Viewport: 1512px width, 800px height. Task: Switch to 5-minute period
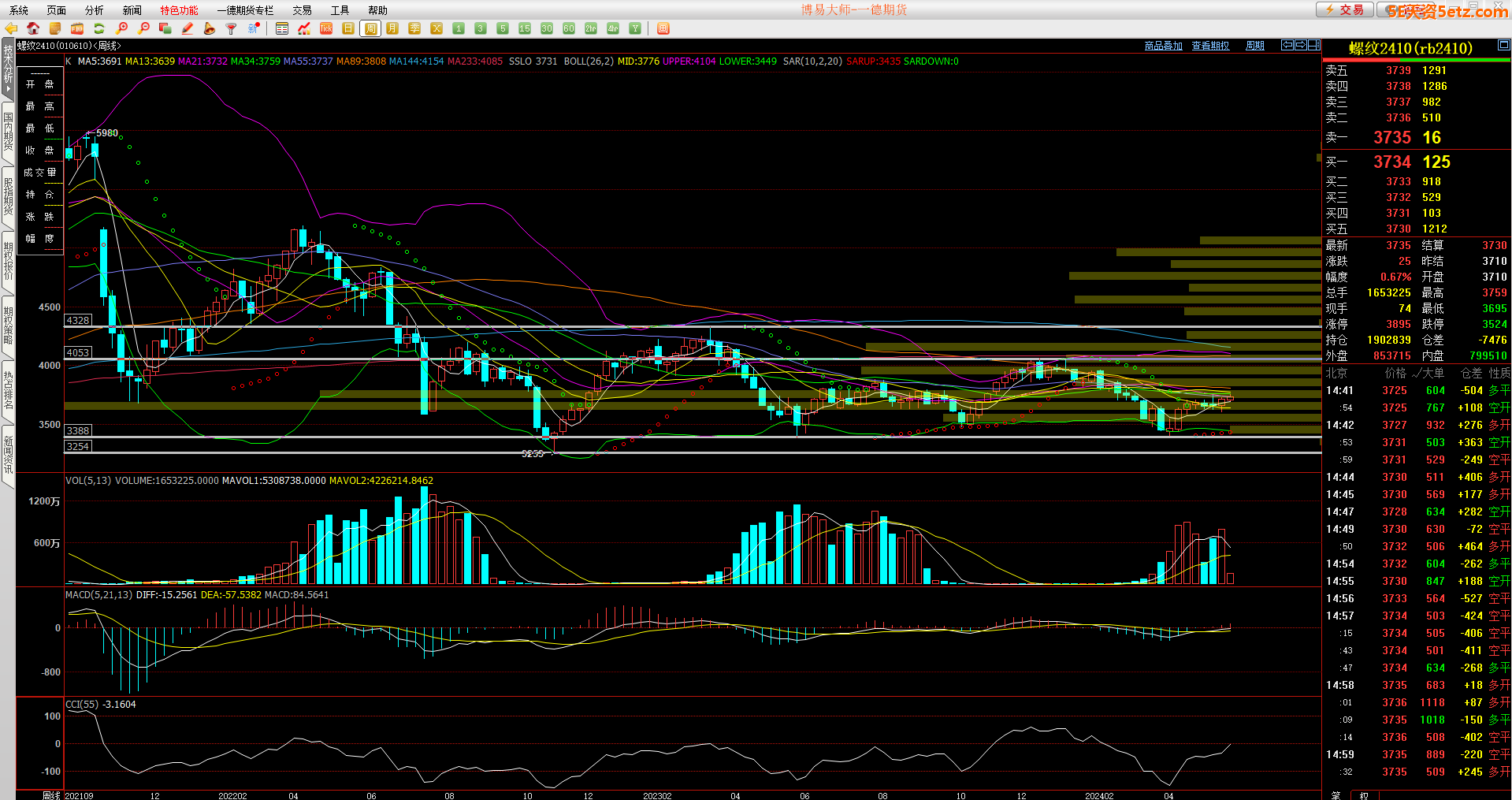pyautogui.click(x=503, y=28)
